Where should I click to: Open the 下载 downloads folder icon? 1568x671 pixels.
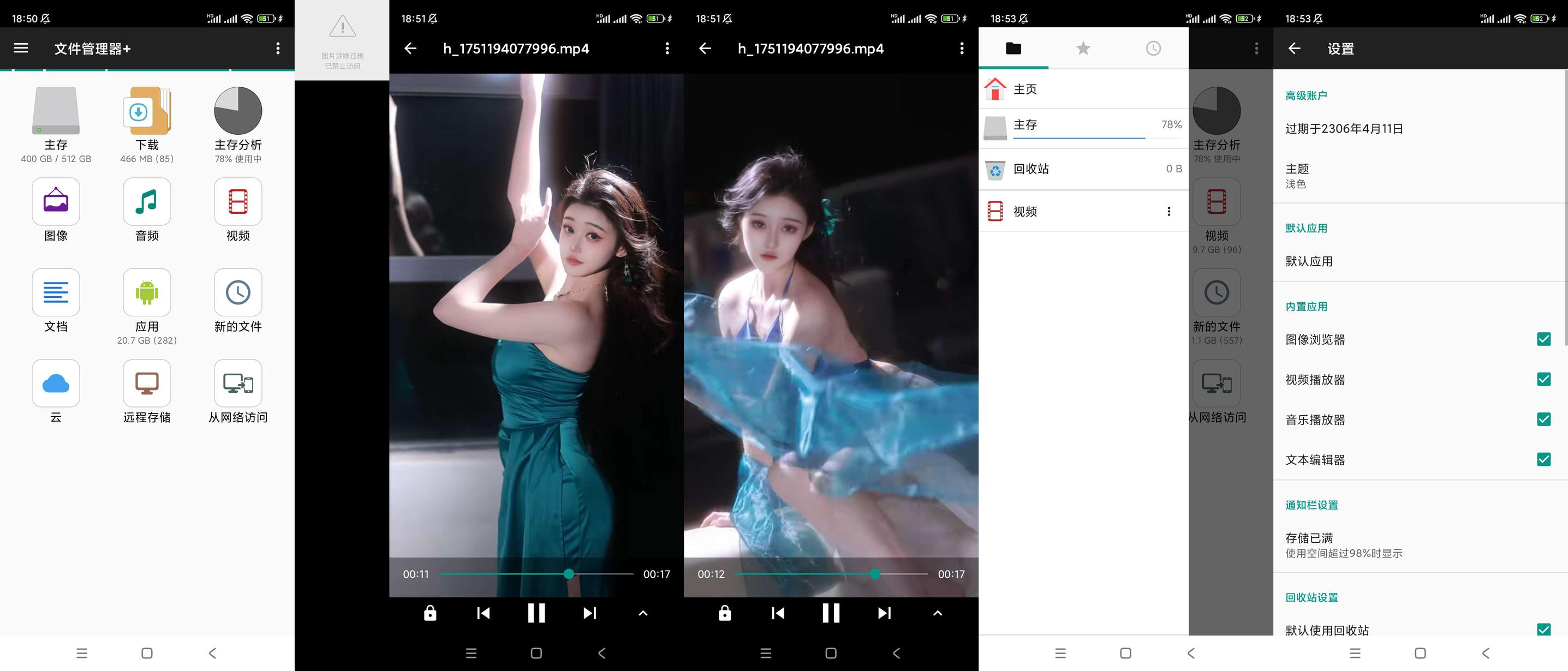point(147,111)
